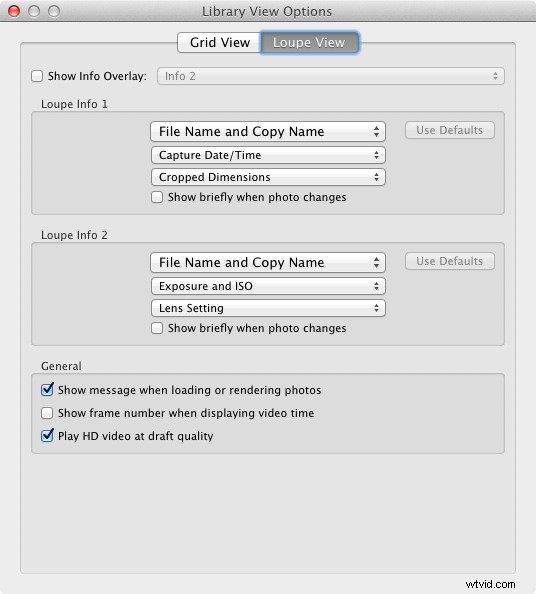
Task: Select the Loupe View tab
Action: (309, 42)
